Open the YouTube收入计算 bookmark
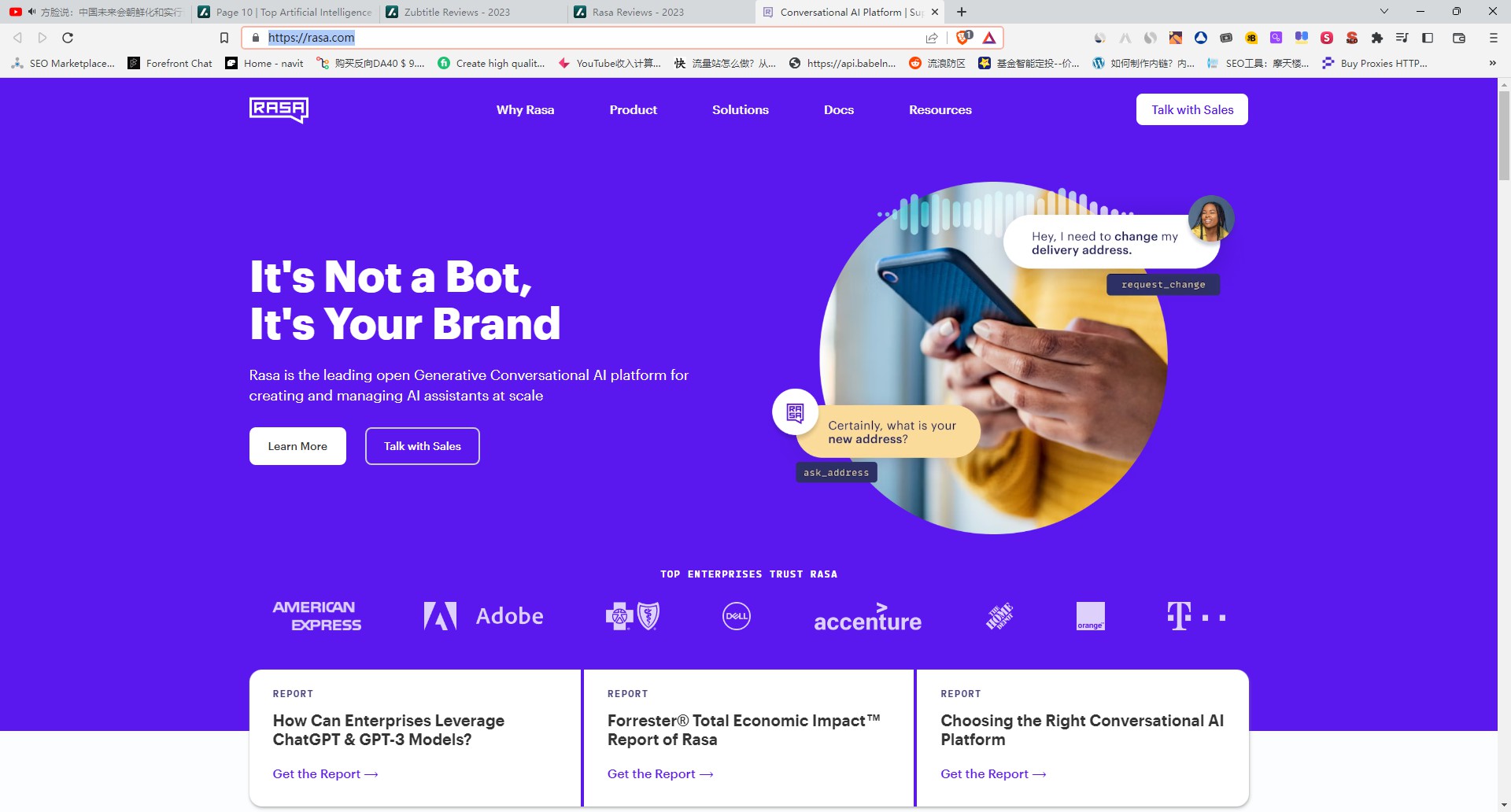 pos(609,63)
